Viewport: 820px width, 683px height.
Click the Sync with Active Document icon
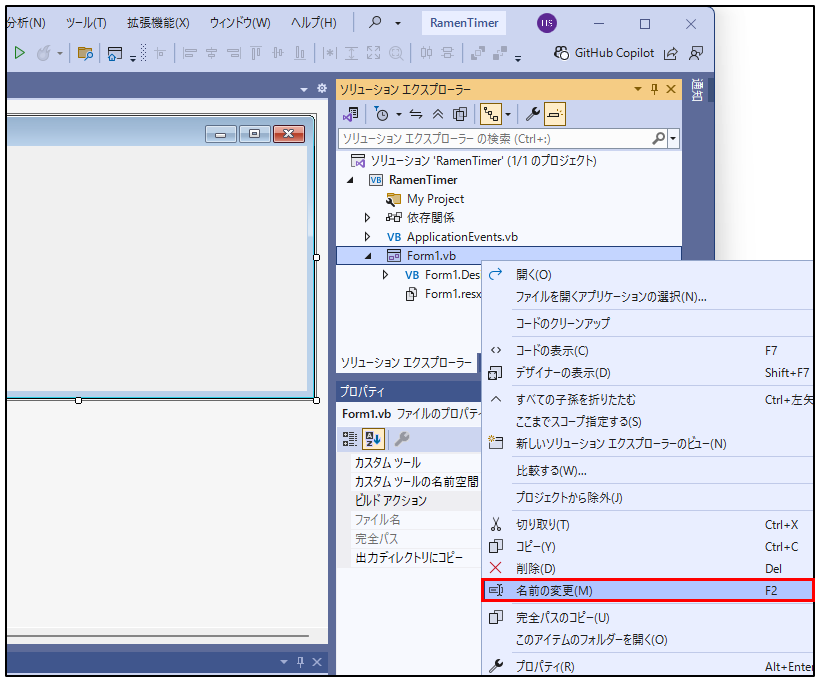coord(416,114)
